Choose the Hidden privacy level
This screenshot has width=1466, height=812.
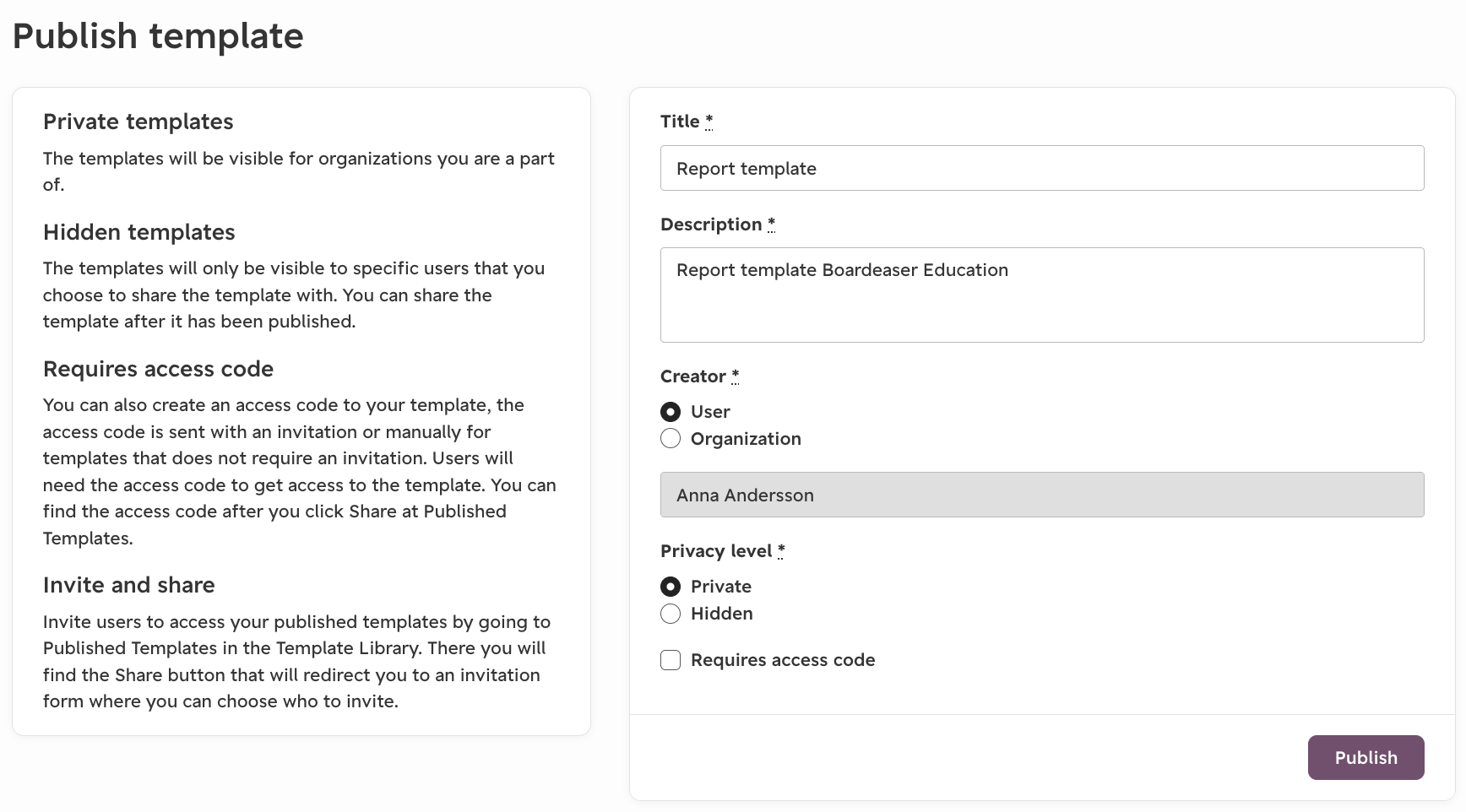[x=671, y=614]
